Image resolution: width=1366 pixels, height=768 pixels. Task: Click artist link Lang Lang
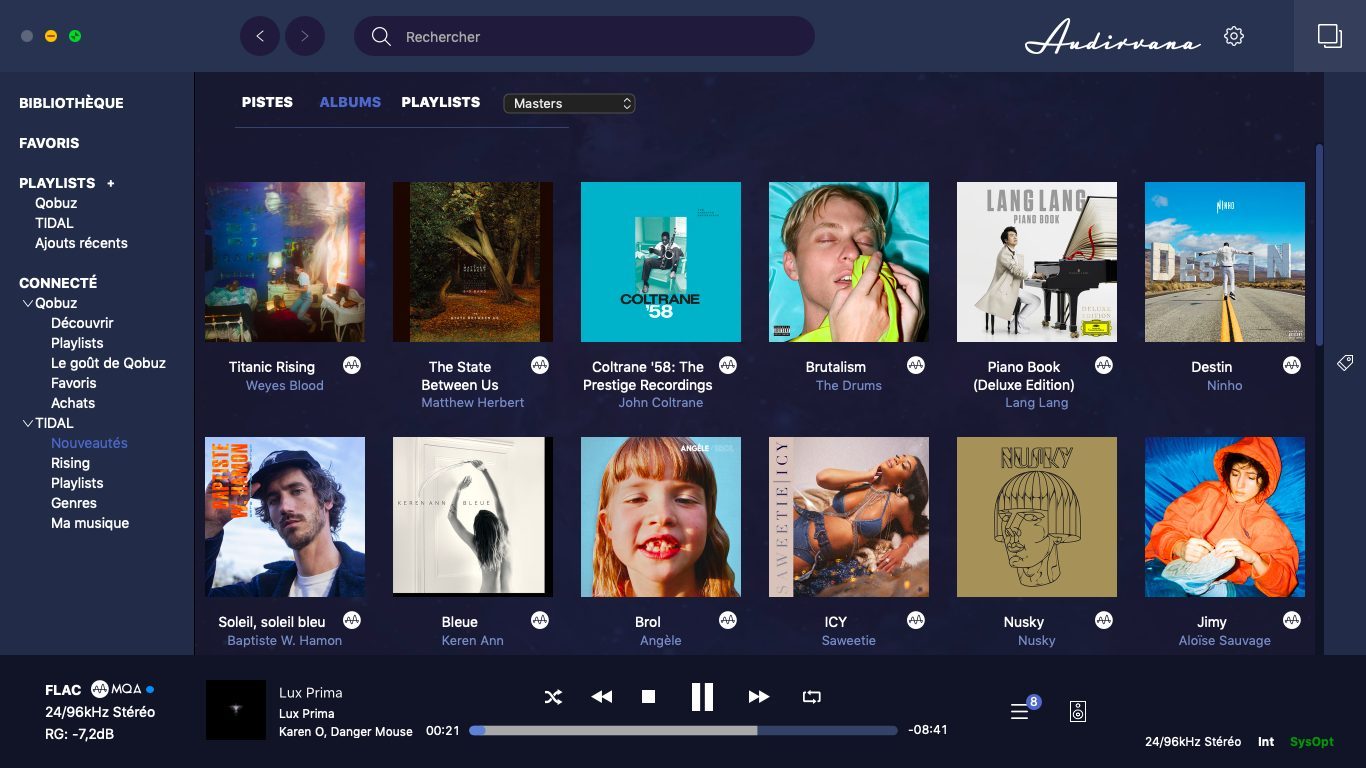[x=1037, y=402]
